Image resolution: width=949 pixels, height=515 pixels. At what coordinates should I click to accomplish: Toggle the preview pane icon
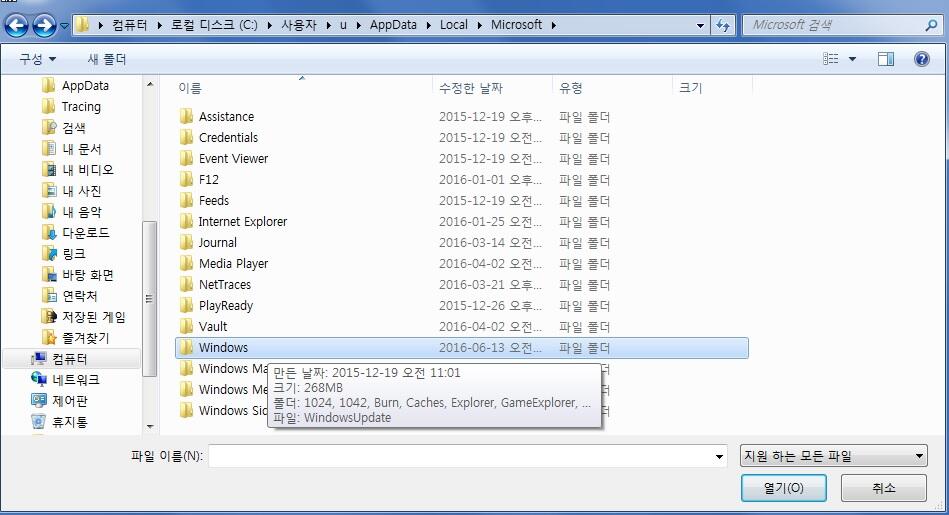tap(885, 59)
